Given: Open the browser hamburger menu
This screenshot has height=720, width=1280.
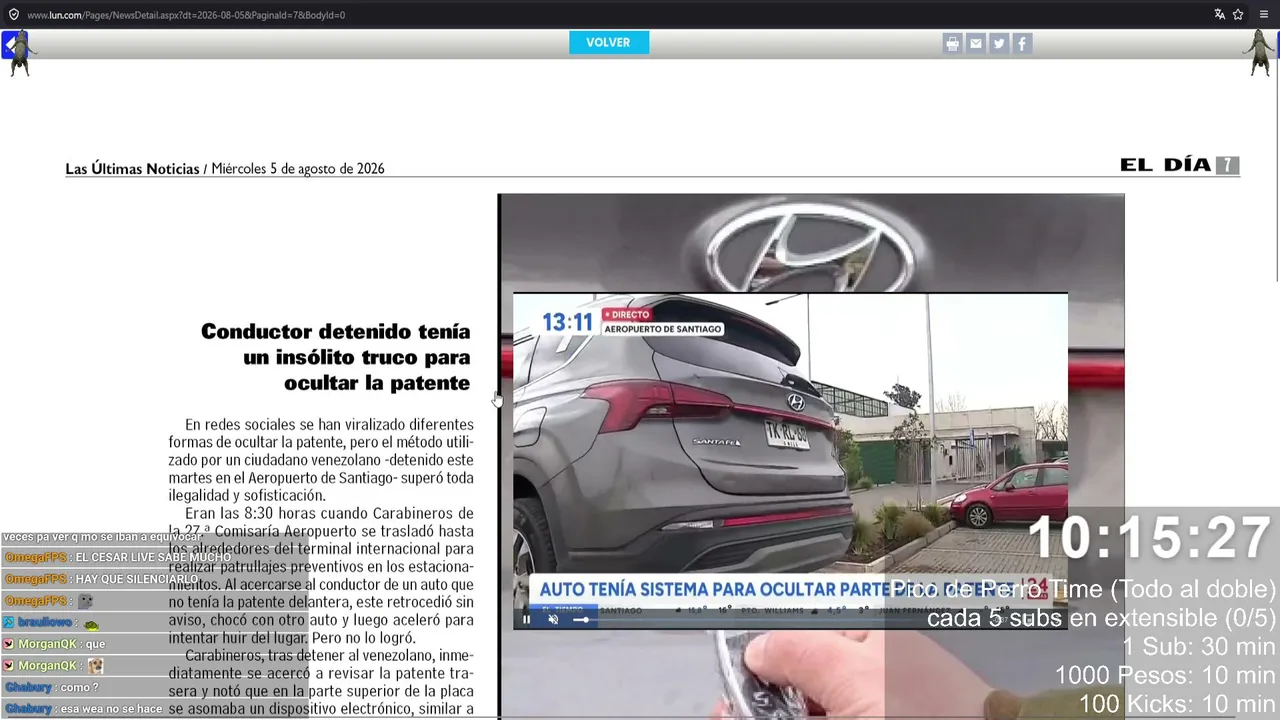Looking at the screenshot, I should click(1264, 14).
